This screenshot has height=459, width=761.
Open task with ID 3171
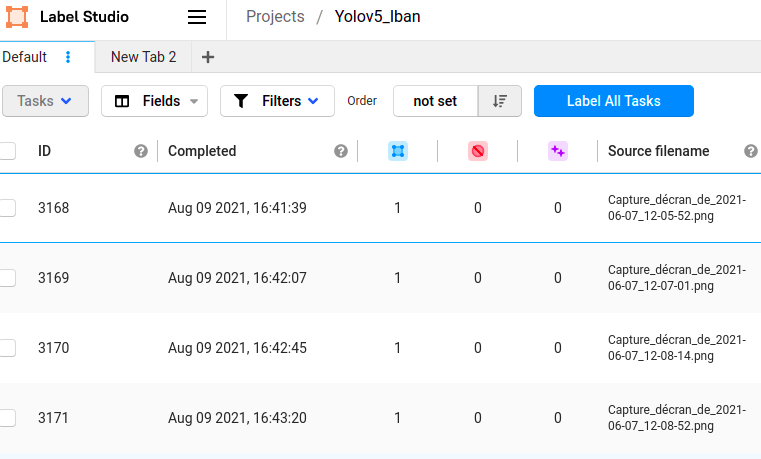[53, 418]
